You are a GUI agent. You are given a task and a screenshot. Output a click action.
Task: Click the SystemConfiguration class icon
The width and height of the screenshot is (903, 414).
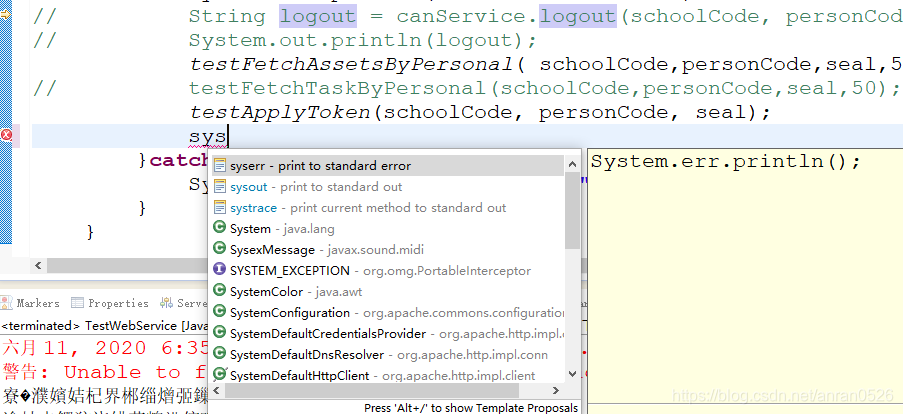tap(219, 312)
